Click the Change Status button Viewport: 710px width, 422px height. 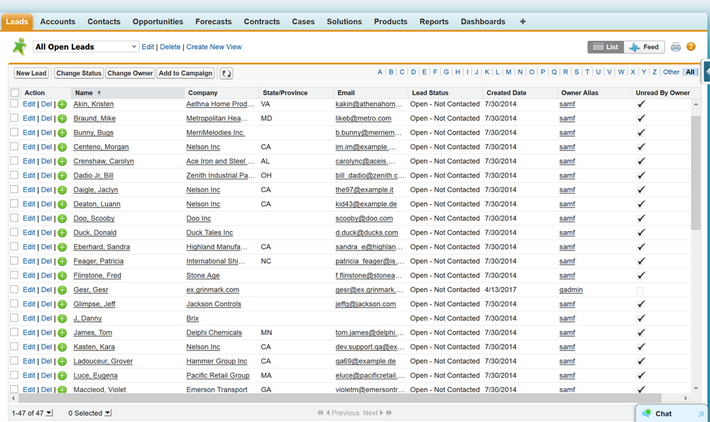79,73
